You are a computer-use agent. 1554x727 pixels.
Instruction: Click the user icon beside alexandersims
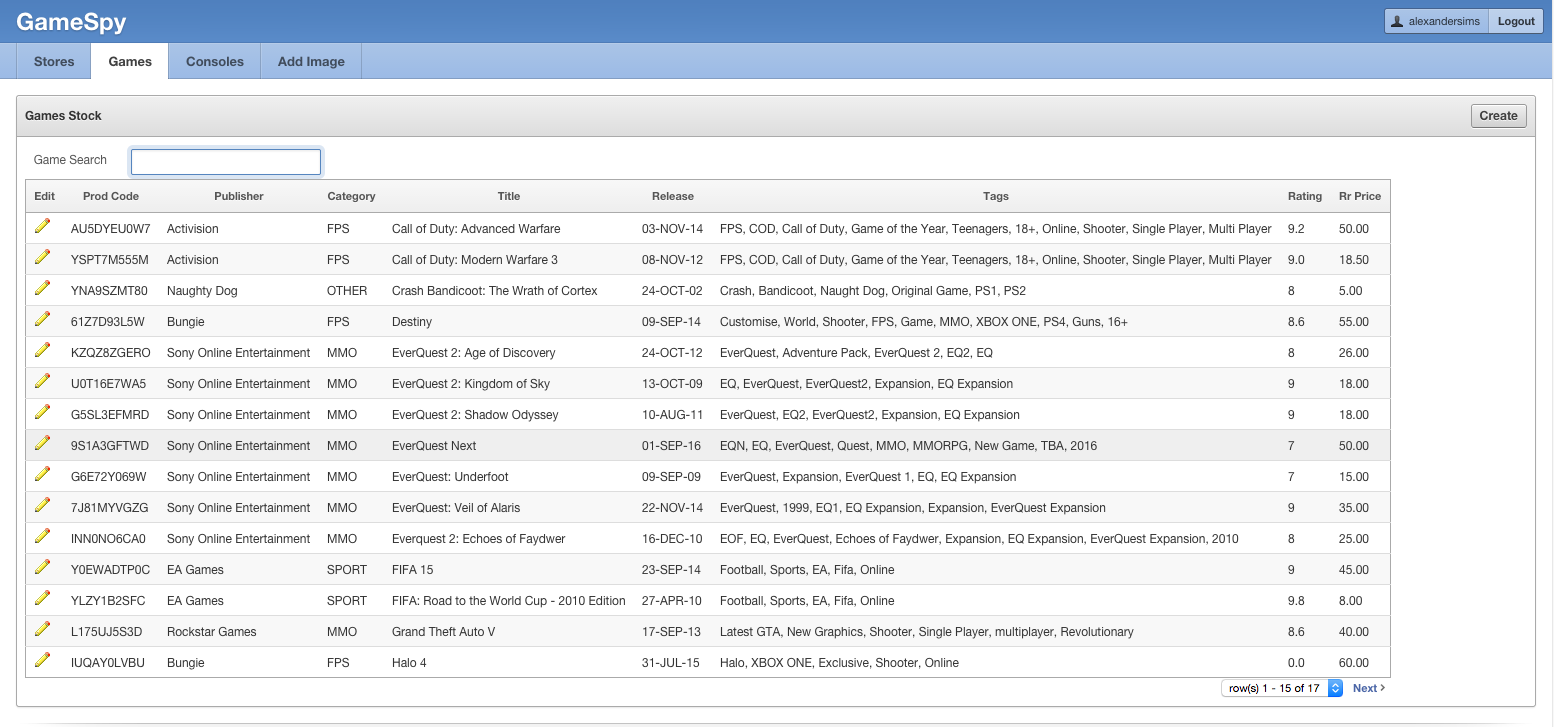(1397, 21)
